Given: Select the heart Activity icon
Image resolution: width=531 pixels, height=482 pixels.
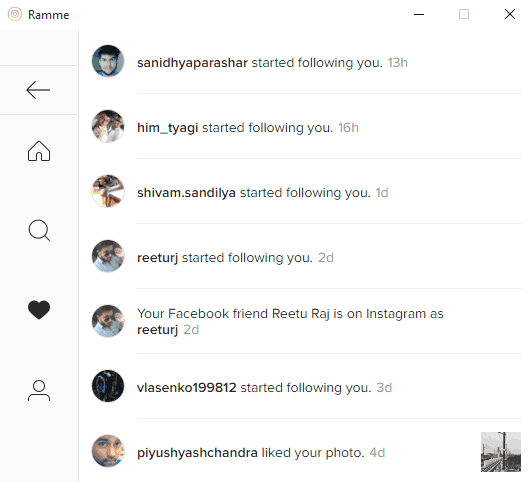Looking at the screenshot, I should point(39,310).
